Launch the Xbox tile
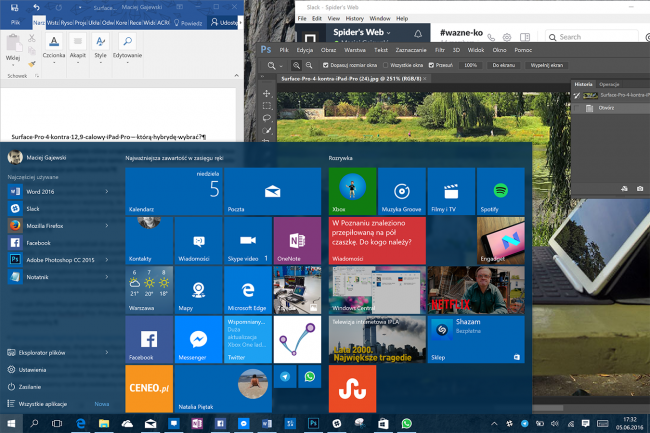 pyautogui.click(x=352, y=191)
